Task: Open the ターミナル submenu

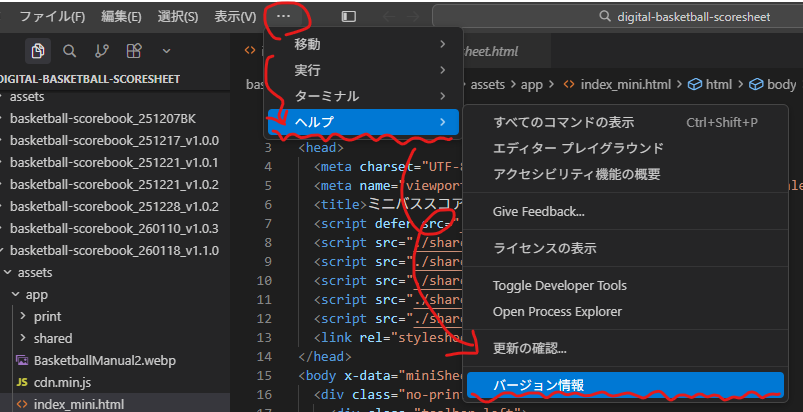Action: click(363, 96)
